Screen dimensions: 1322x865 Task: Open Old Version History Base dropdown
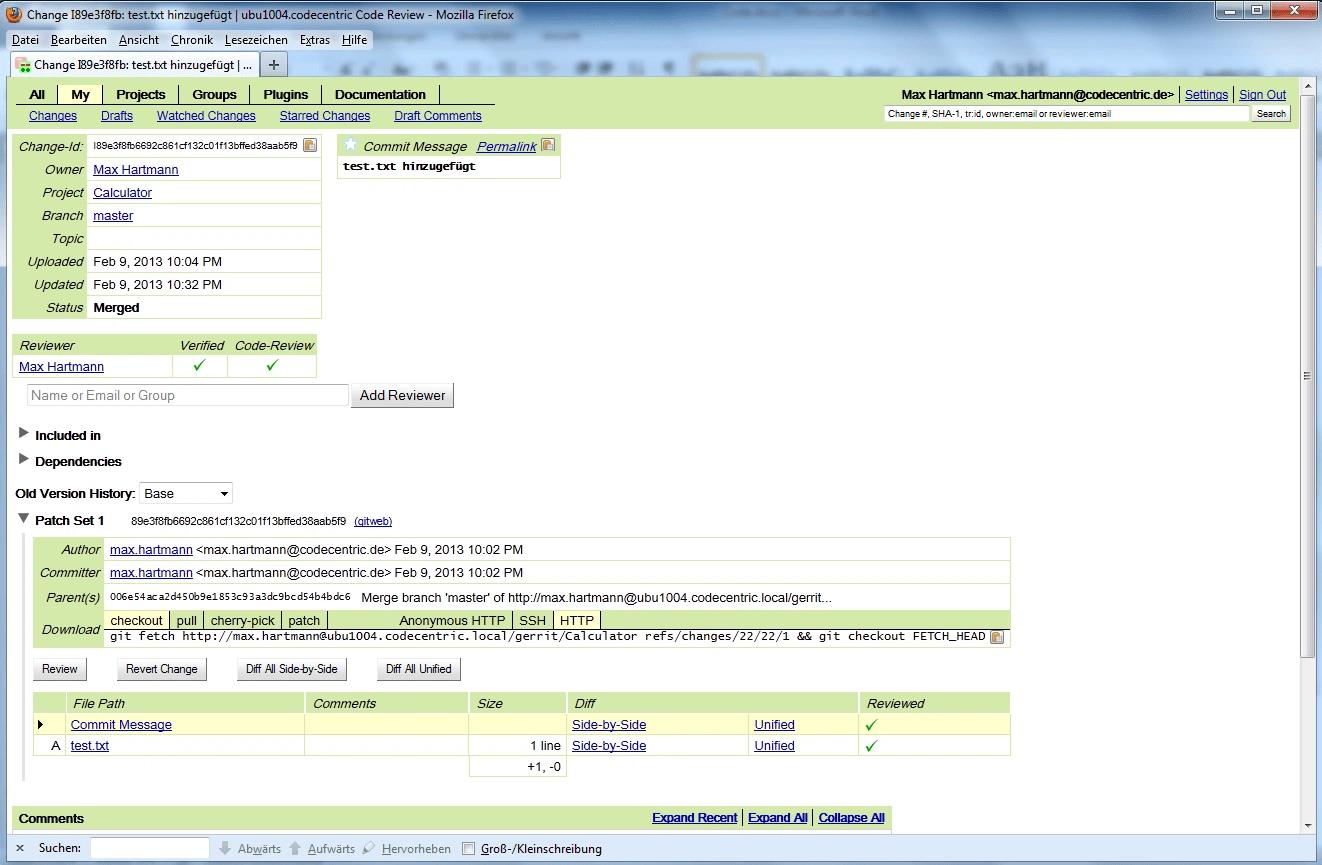[x=186, y=493]
